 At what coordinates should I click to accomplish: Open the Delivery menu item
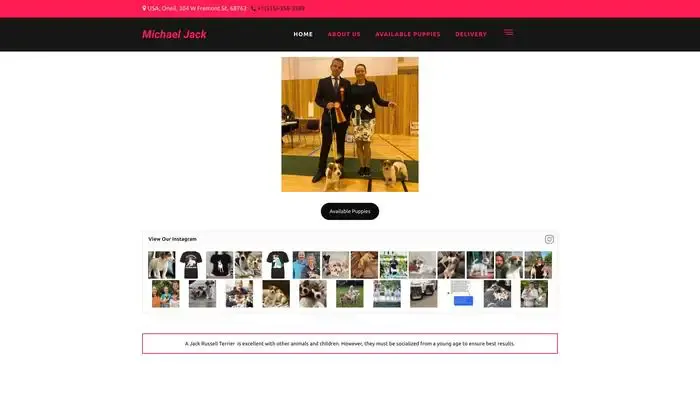[471, 34]
